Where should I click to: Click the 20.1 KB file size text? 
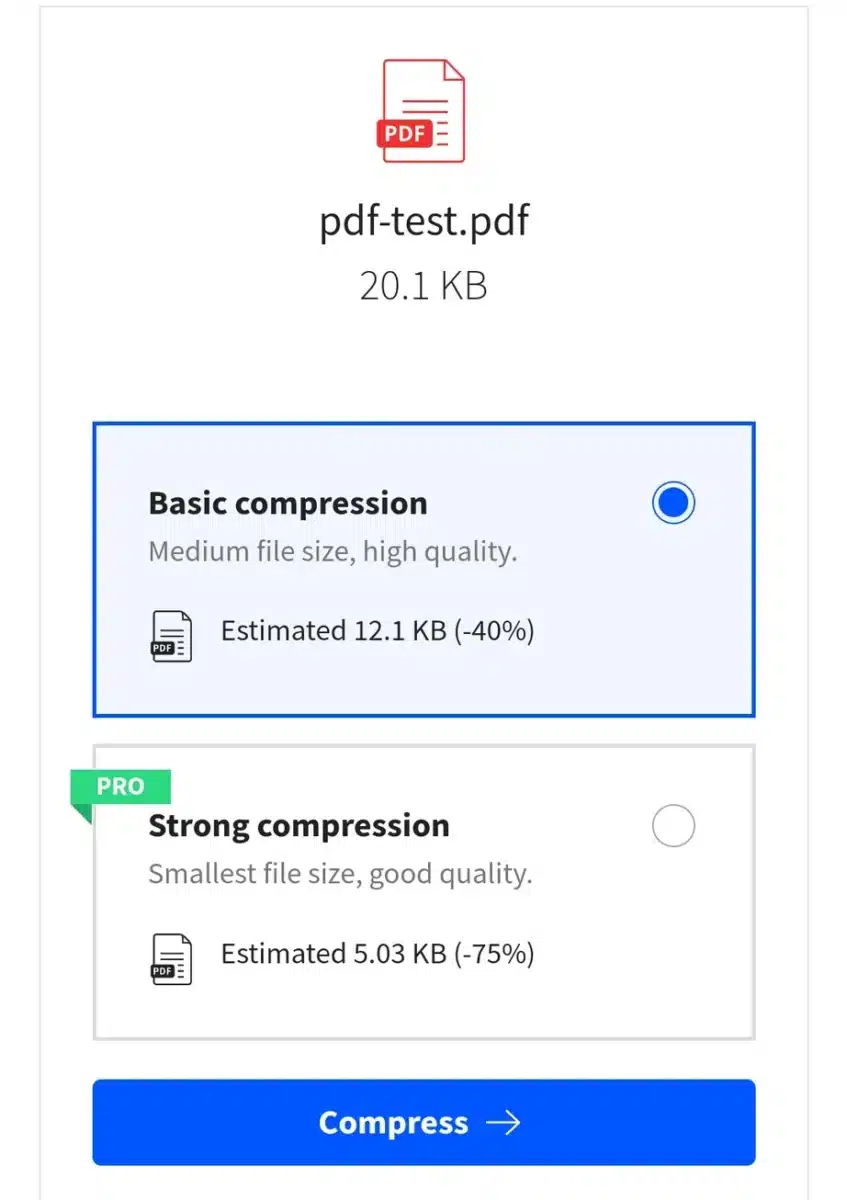[423, 285]
